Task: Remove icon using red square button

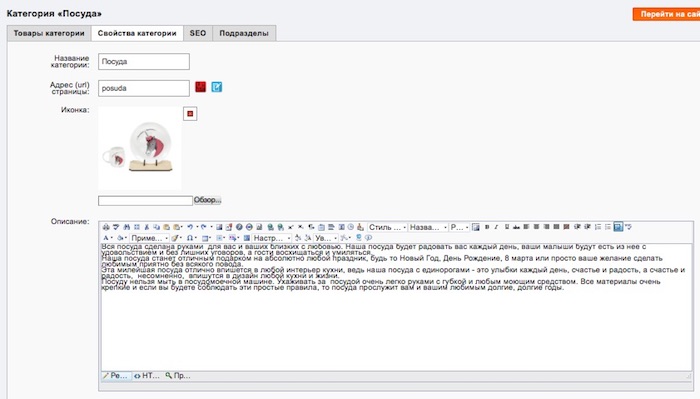Action: (190, 114)
